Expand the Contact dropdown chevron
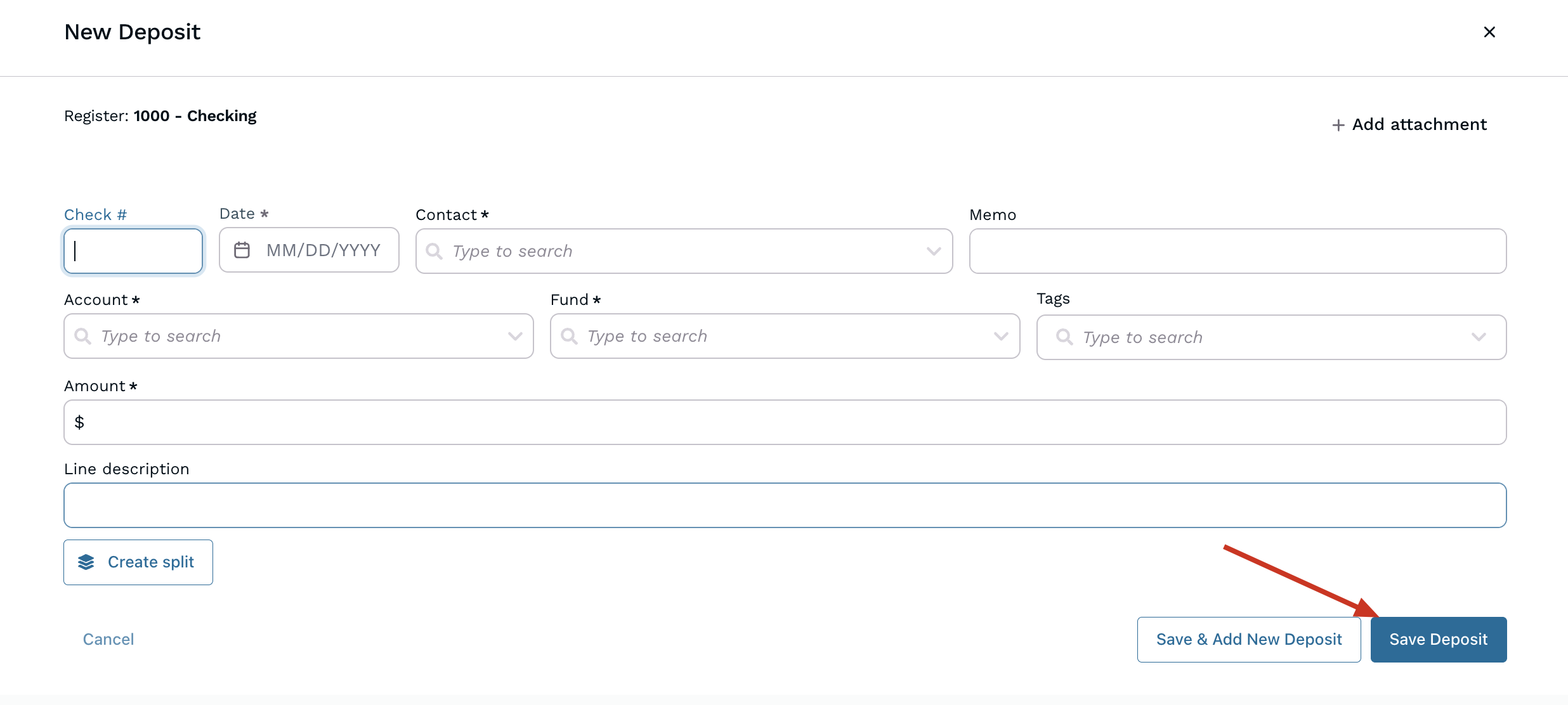 coord(933,251)
